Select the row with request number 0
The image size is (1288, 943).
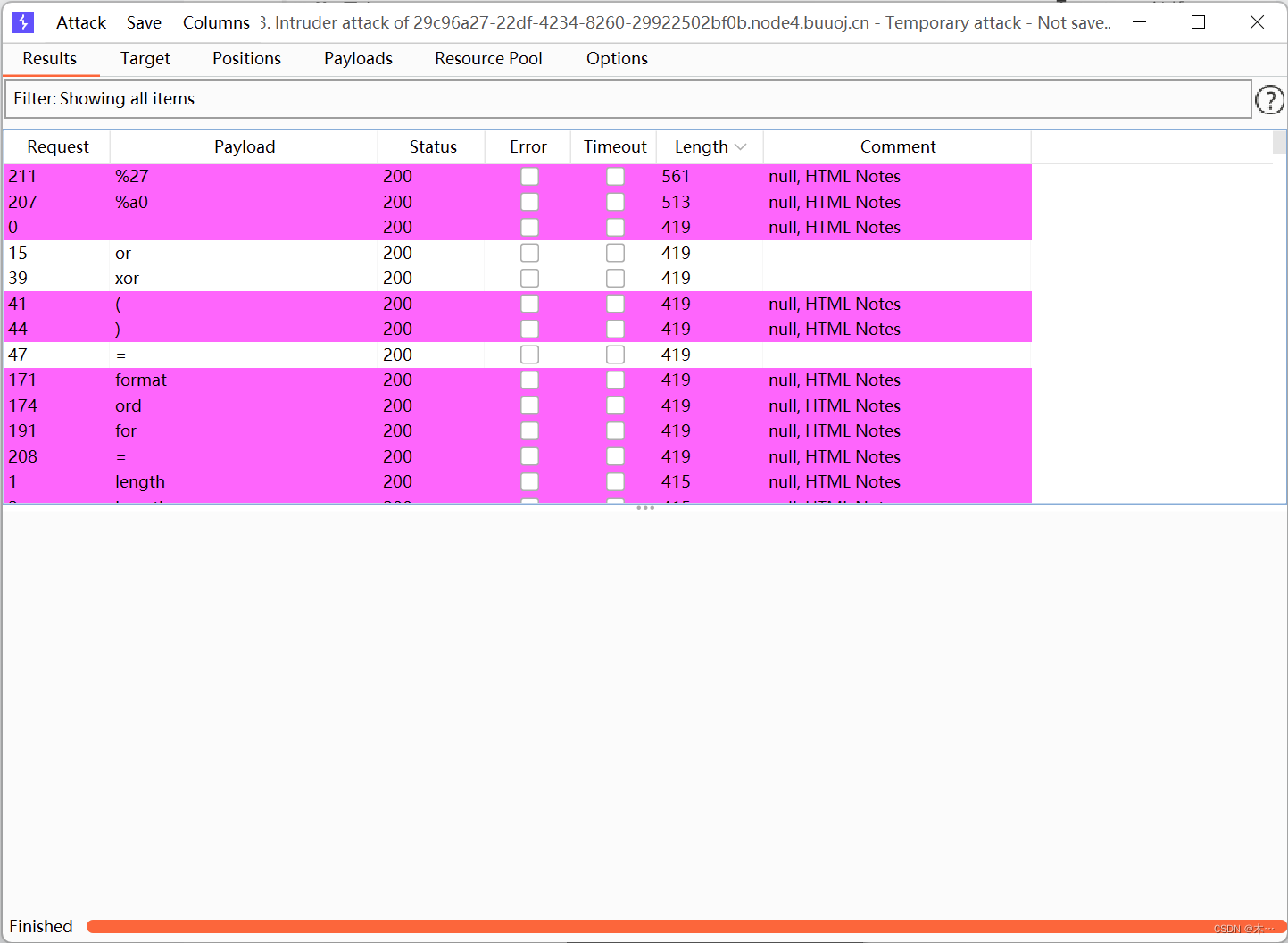pos(518,228)
